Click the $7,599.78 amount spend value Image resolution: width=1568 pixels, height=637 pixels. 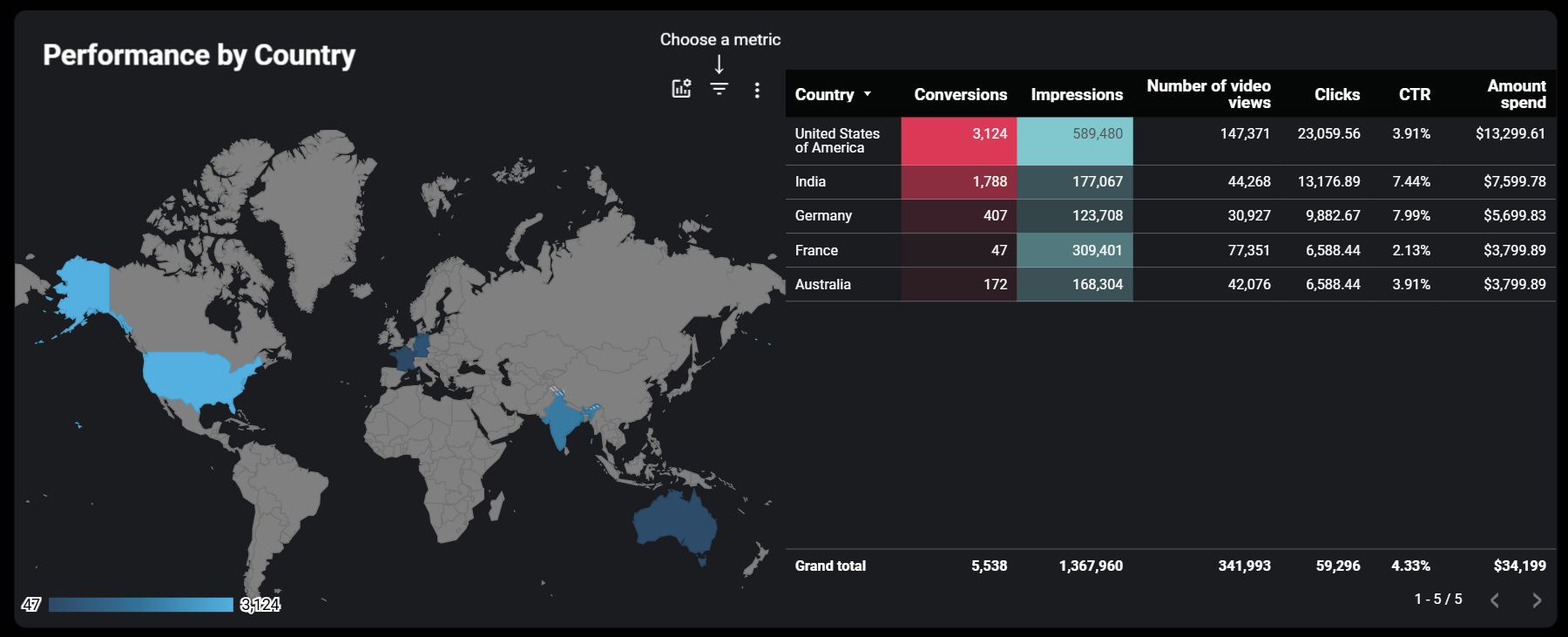coord(1515,181)
